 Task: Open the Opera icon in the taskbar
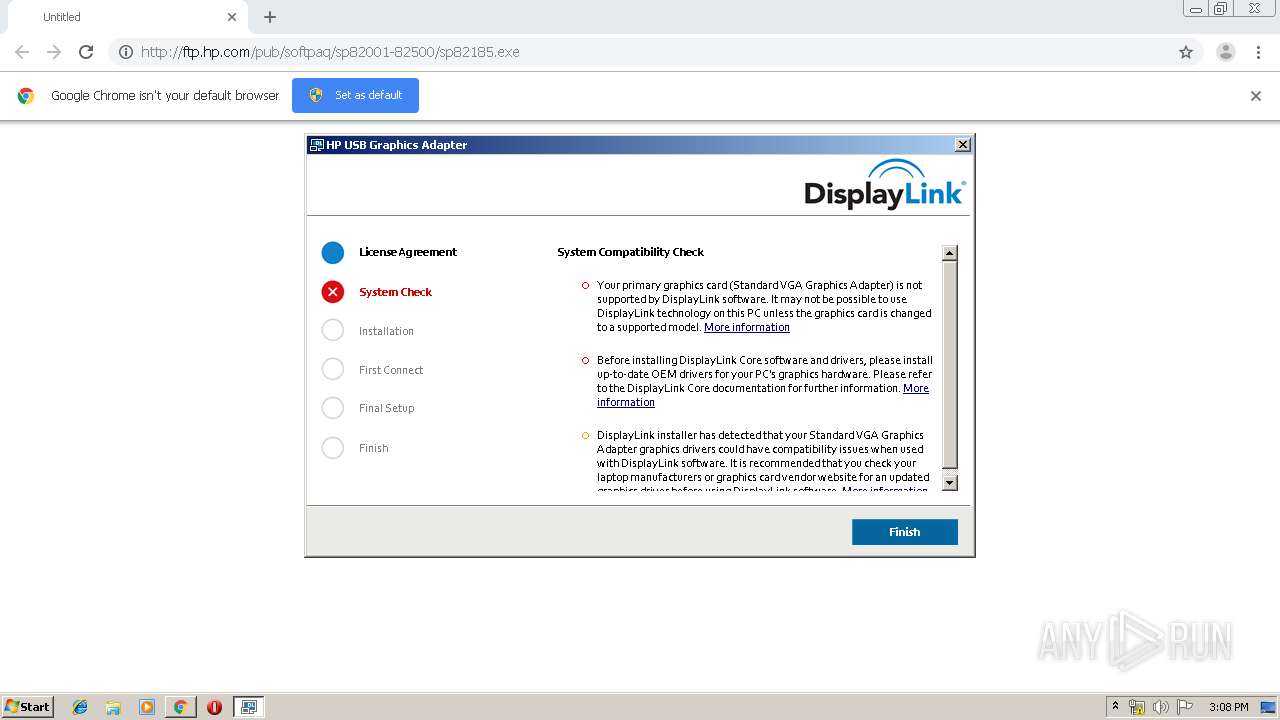click(x=214, y=707)
